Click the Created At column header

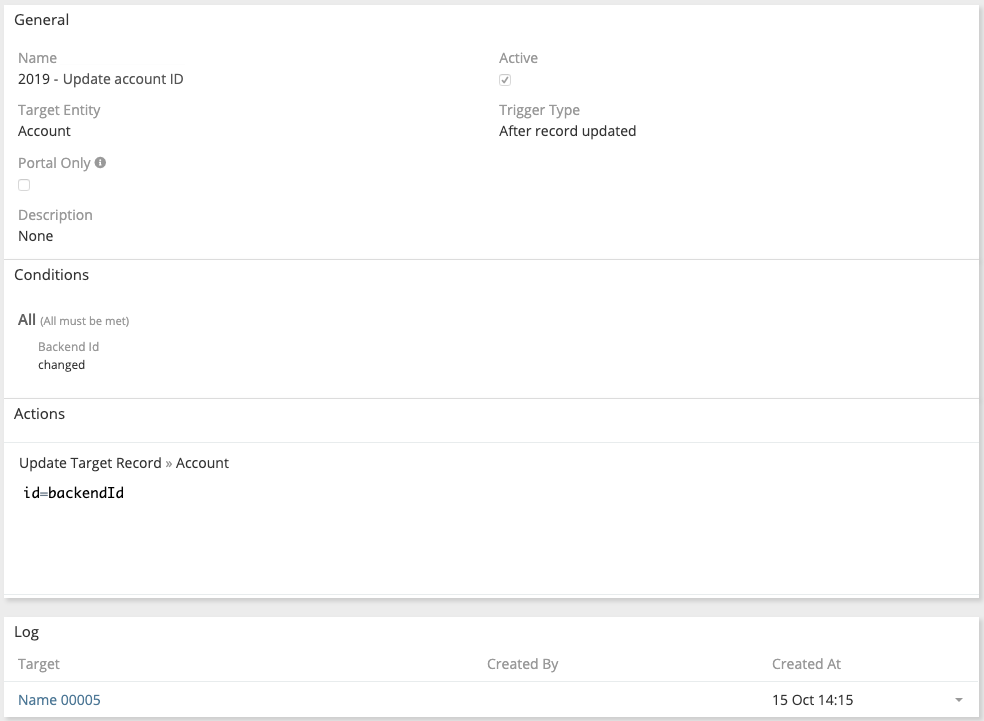click(x=806, y=664)
